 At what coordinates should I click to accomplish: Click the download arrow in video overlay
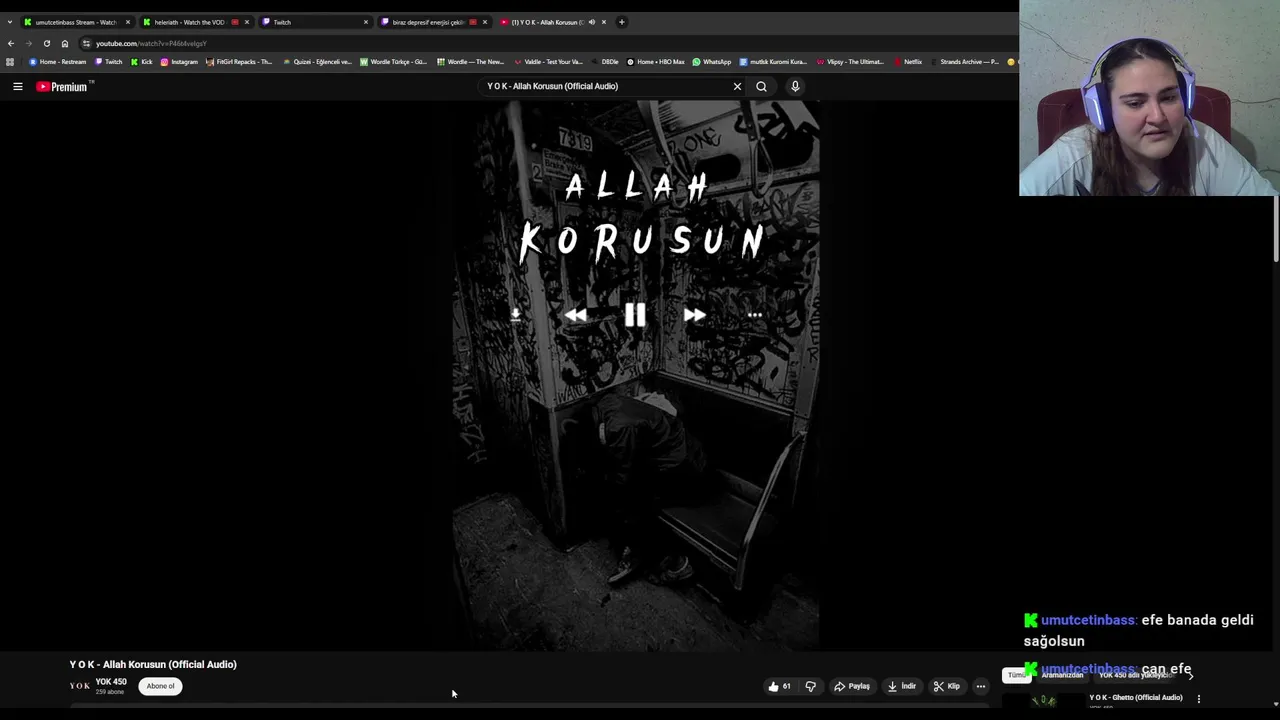point(515,315)
